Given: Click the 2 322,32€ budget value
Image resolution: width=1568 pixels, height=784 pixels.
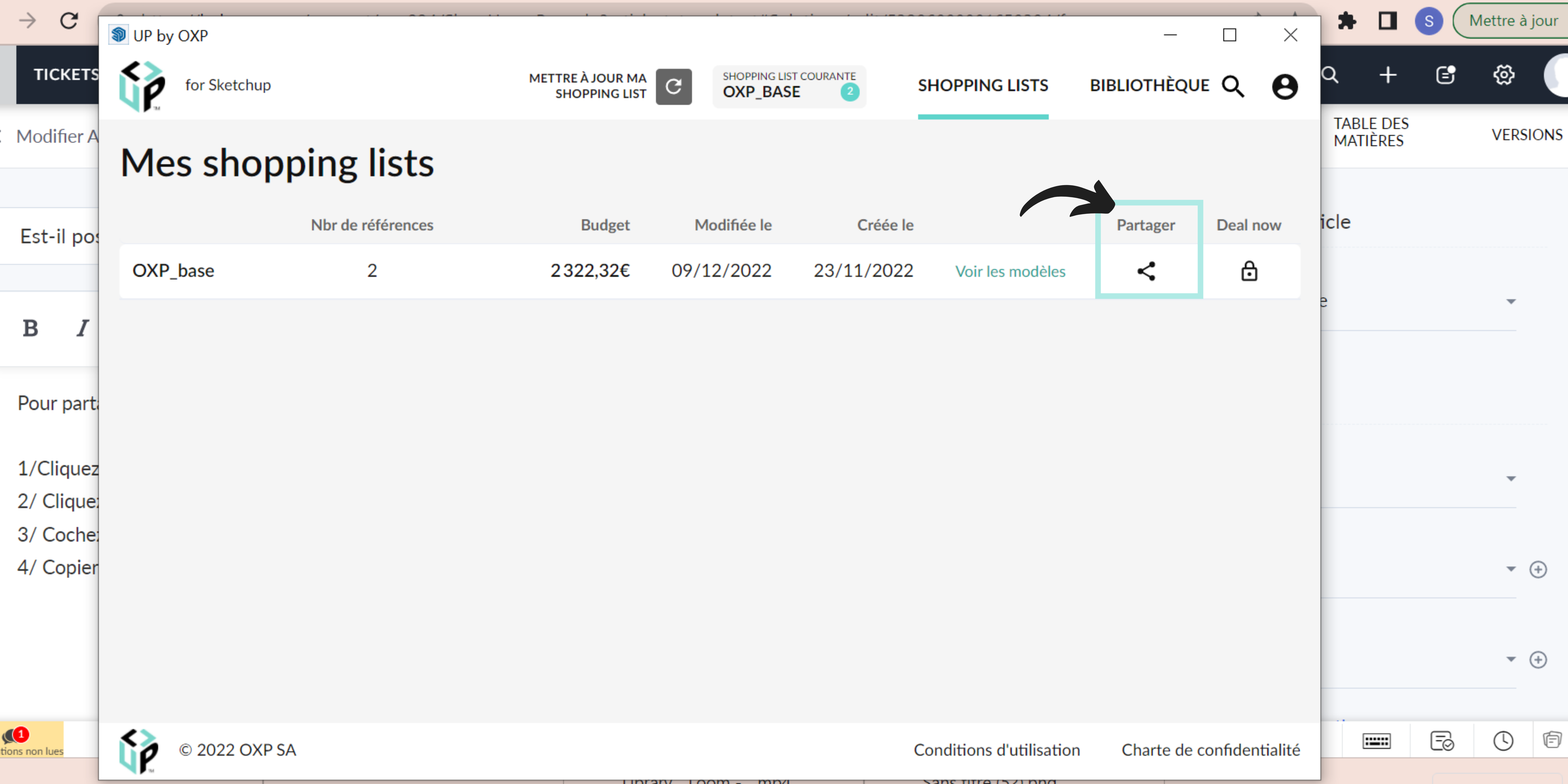Looking at the screenshot, I should [x=590, y=271].
